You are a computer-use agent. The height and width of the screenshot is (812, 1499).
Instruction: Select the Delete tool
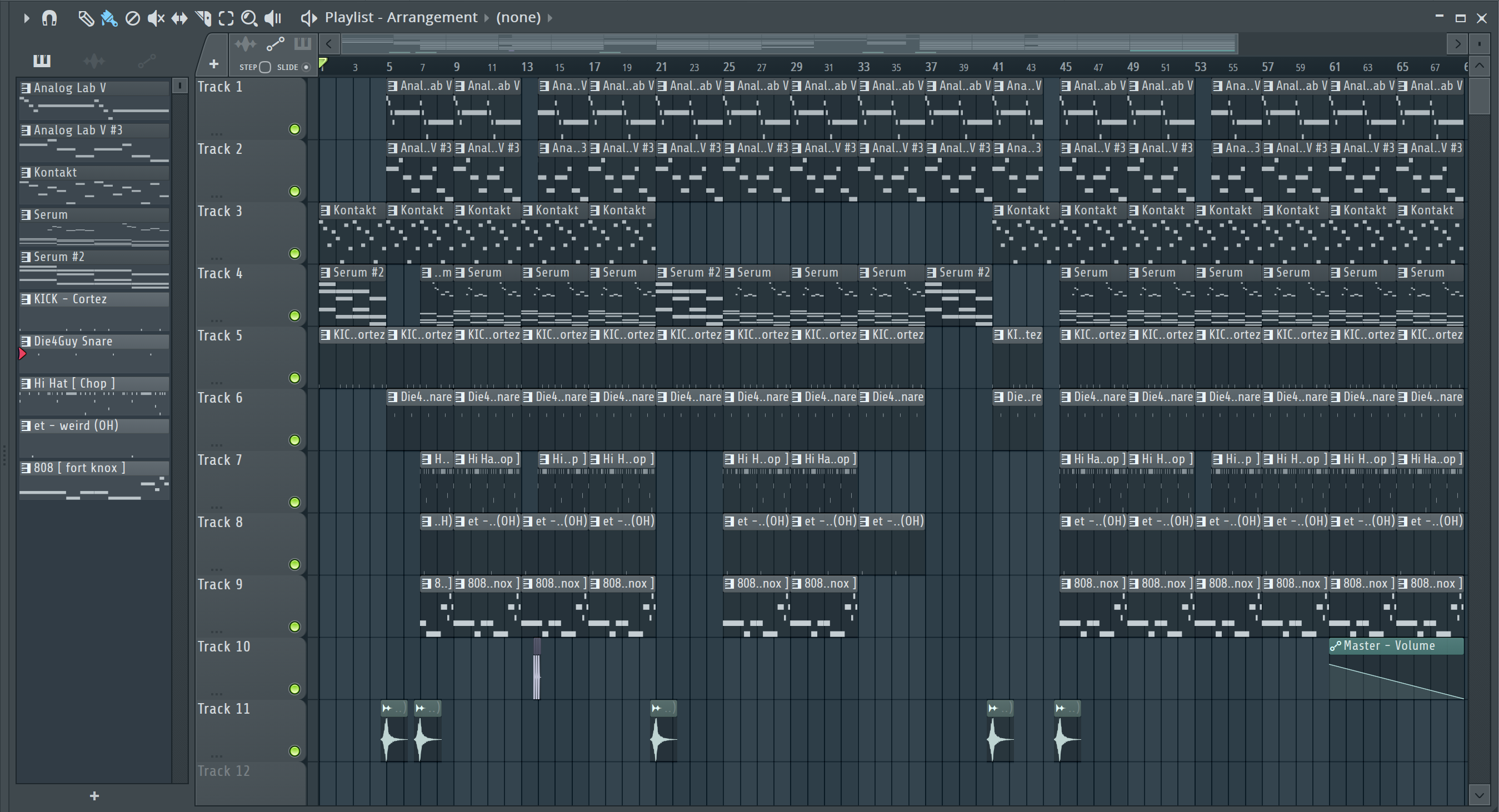pyautogui.click(x=133, y=19)
